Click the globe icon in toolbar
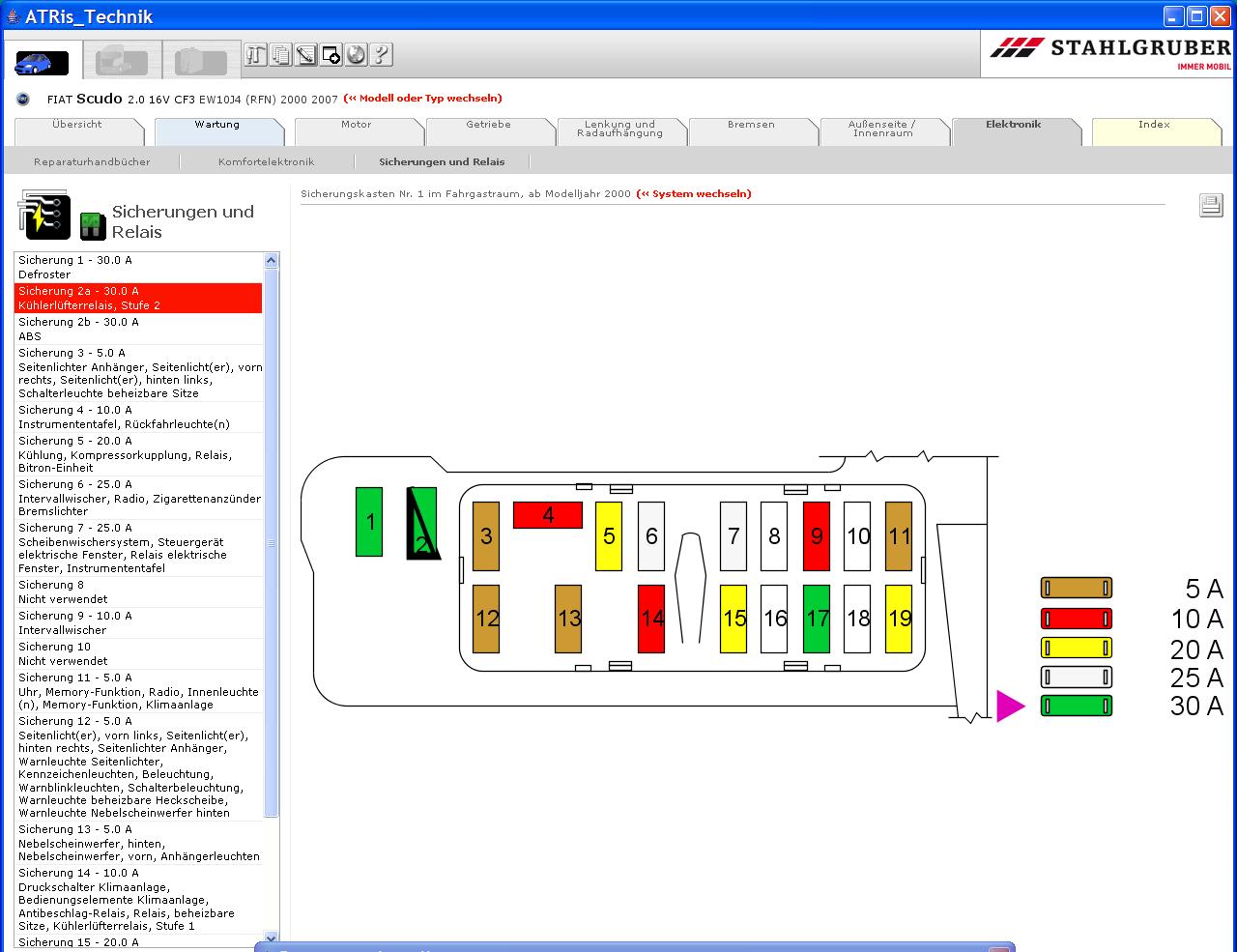 357,55
